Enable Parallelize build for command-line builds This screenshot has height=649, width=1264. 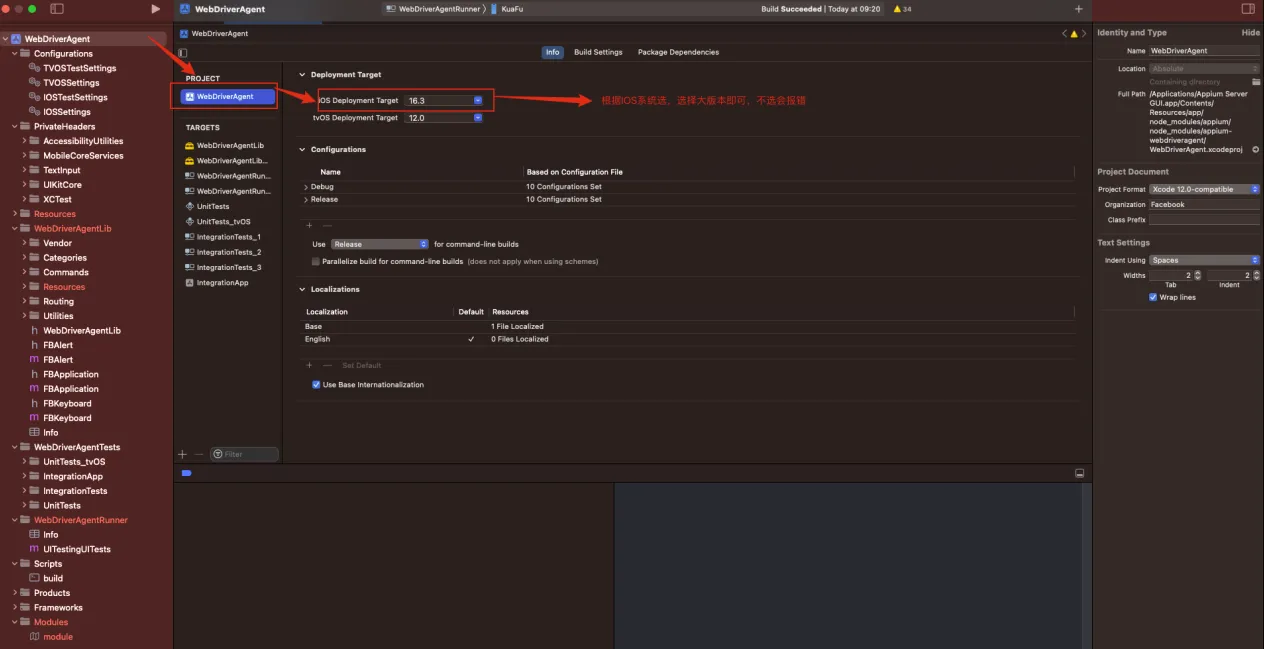(x=316, y=261)
